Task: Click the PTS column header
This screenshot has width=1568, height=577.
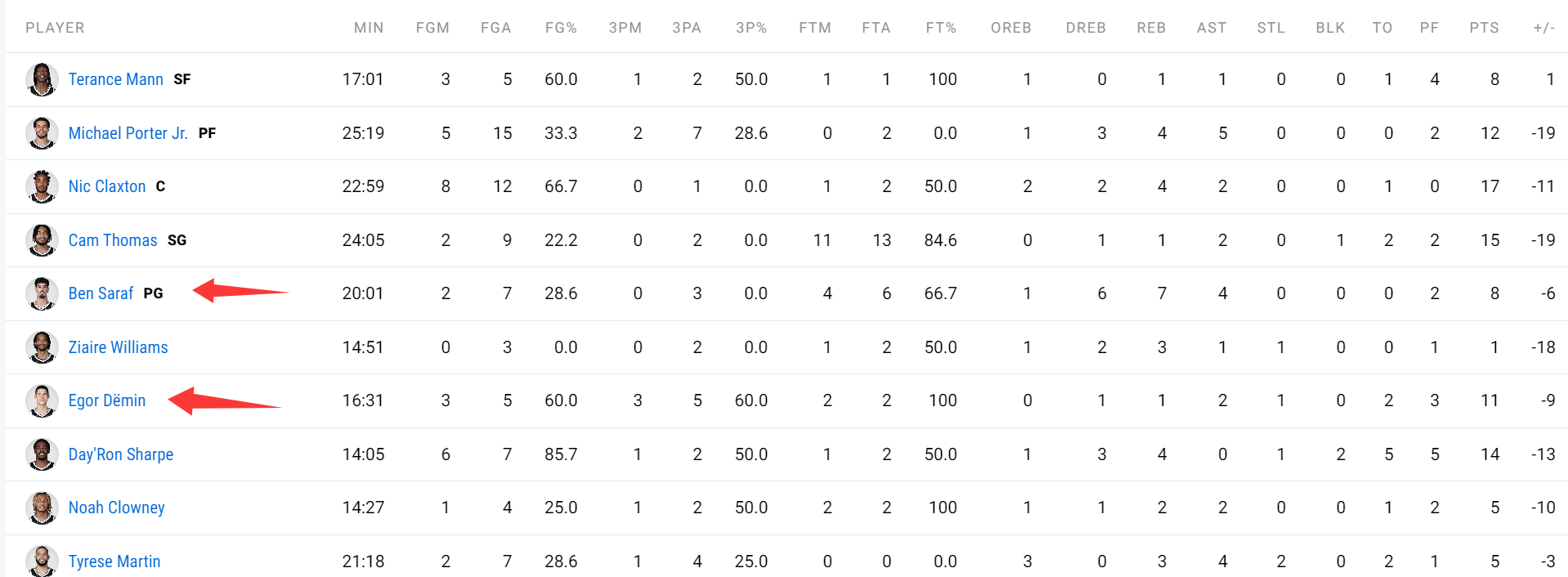Action: pos(1483,28)
